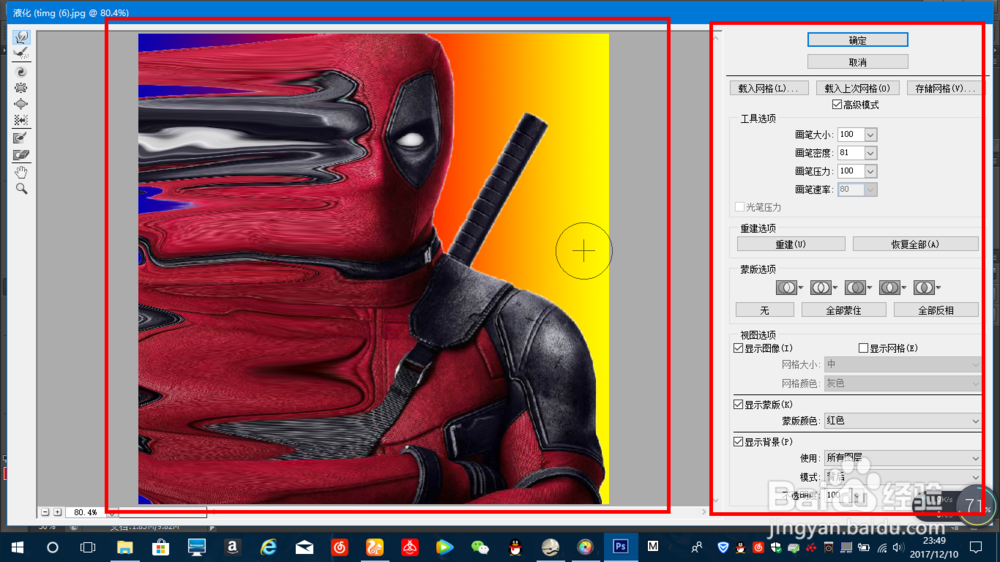Click the zoom in plus button

[57, 512]
